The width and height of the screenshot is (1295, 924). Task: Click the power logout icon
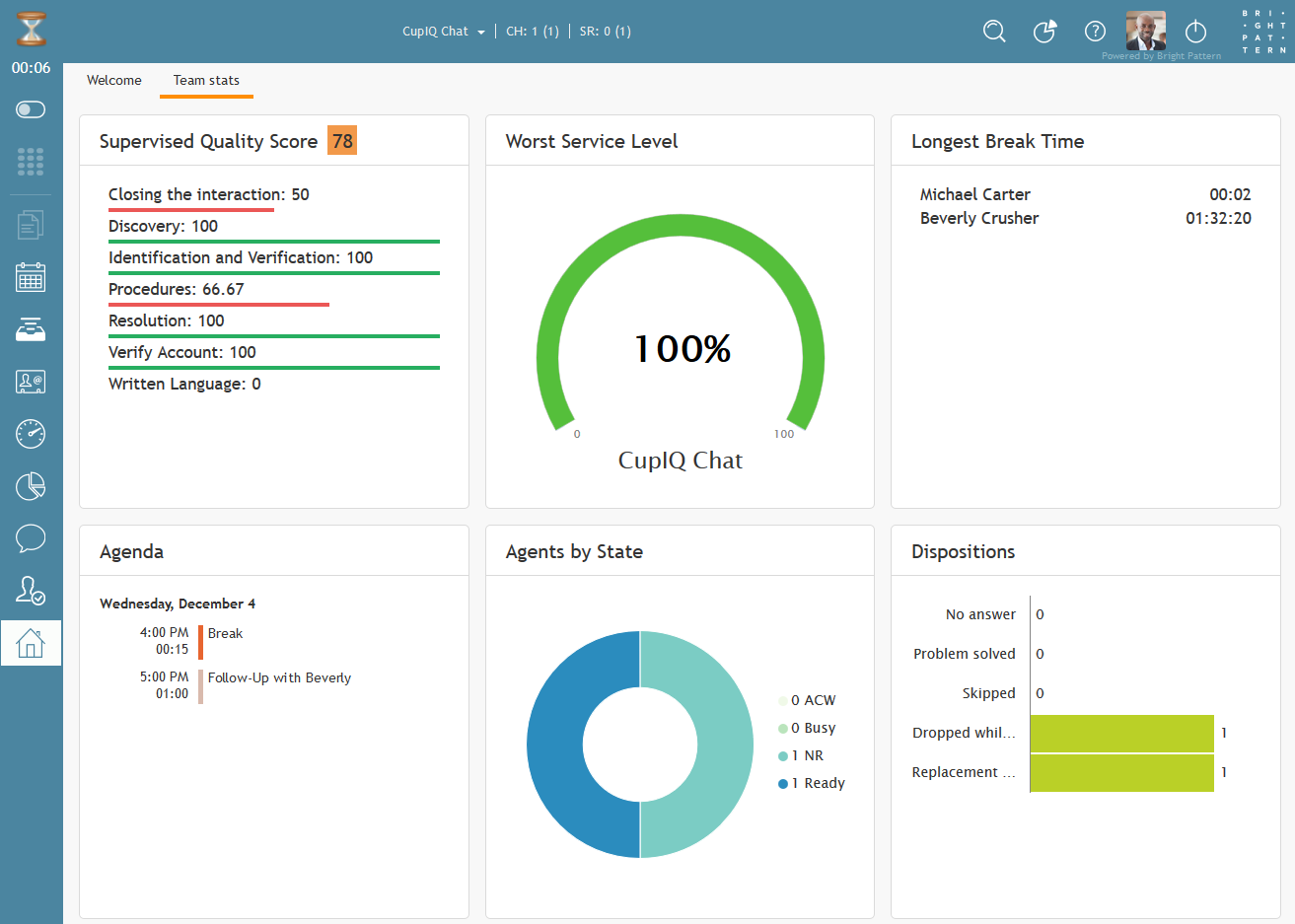point(1195,32)
